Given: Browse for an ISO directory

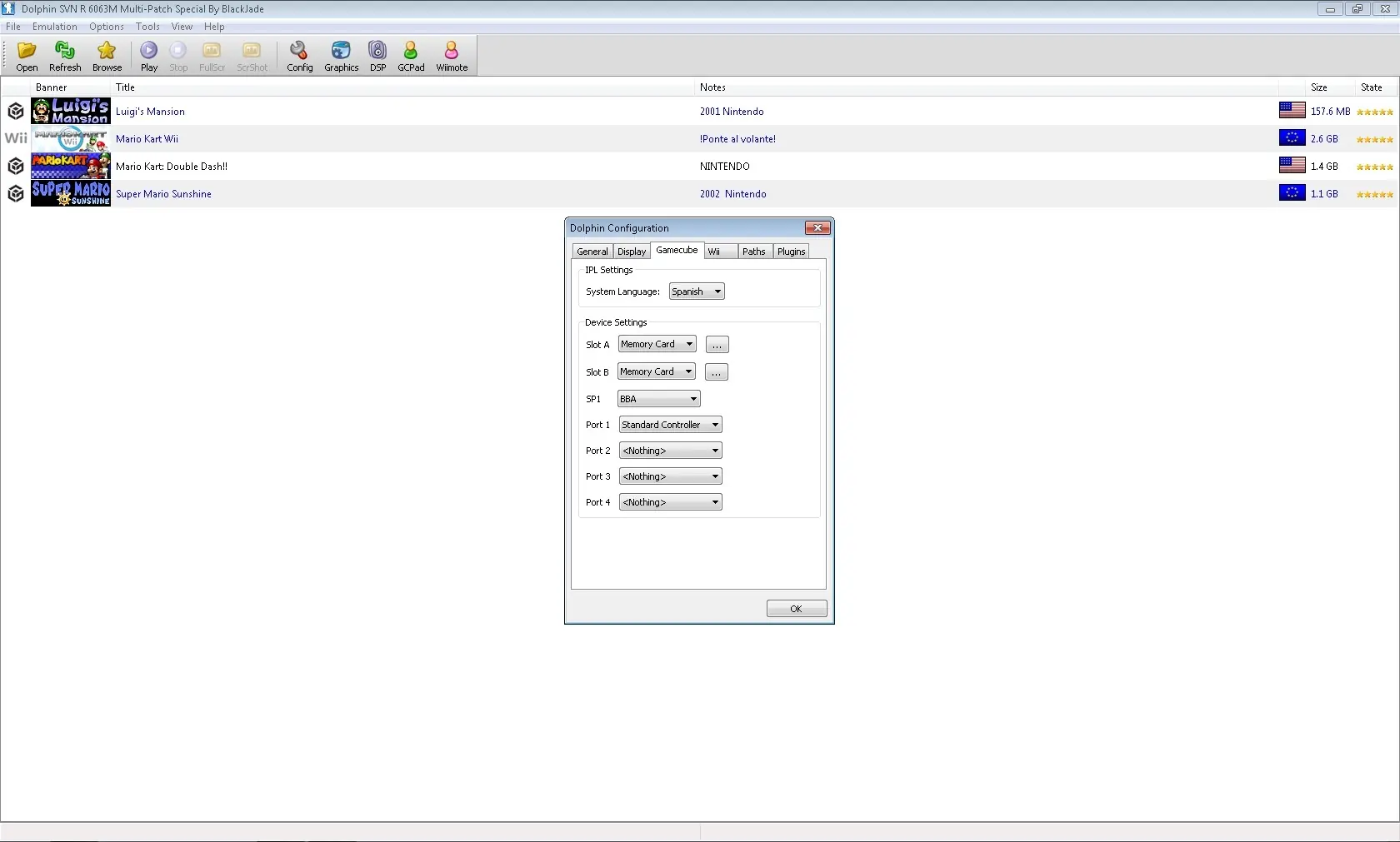Looking at the screenshot, I should [x=107, y=56].
